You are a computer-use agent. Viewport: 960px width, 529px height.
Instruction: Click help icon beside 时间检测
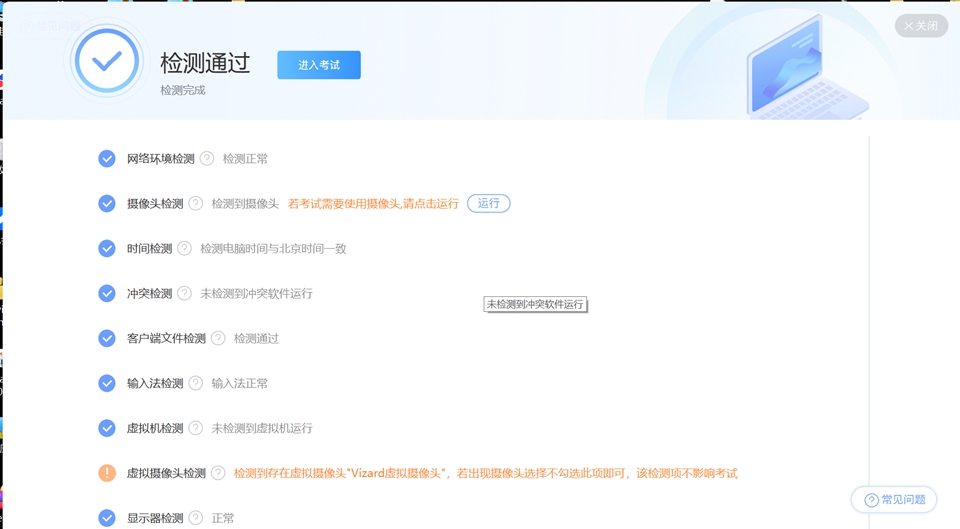click(x=184, y=248)
